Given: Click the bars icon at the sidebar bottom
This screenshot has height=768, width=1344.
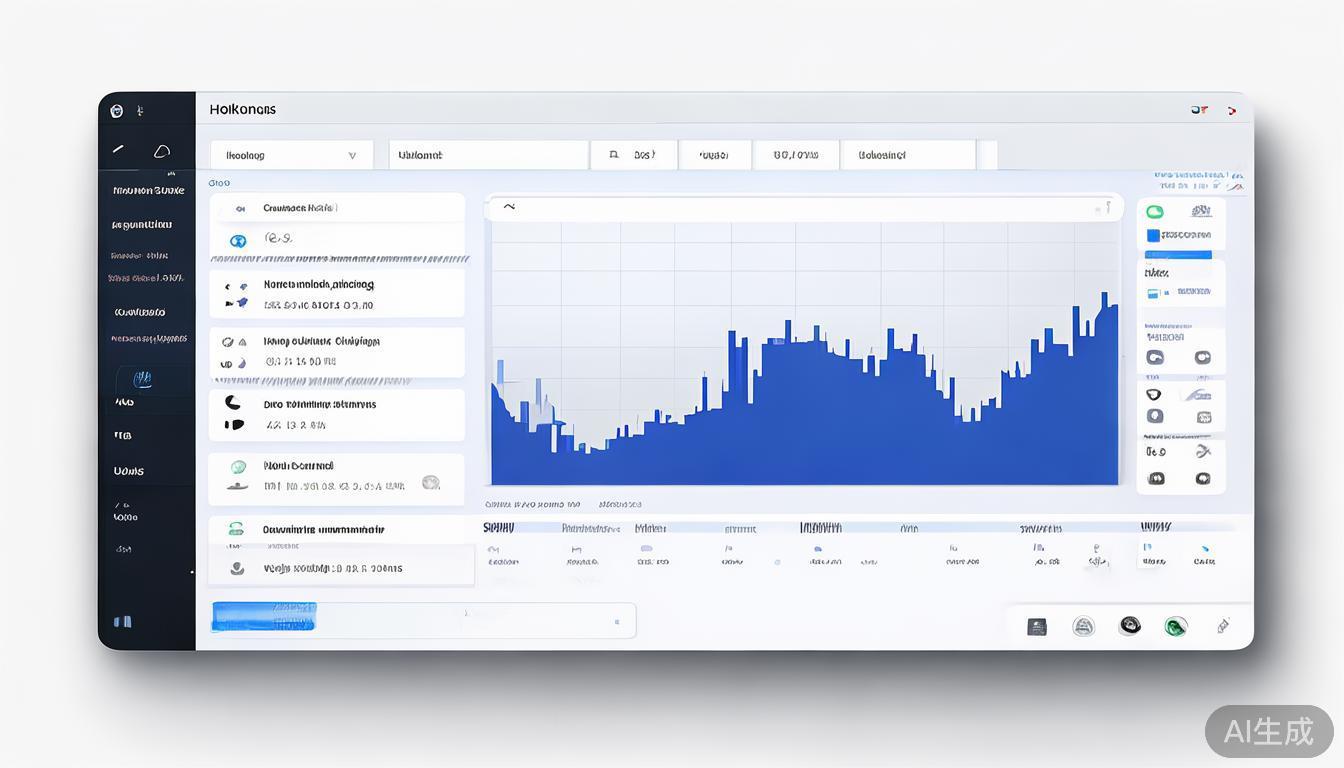Looking at the screenshot, I should coord(122,621).
